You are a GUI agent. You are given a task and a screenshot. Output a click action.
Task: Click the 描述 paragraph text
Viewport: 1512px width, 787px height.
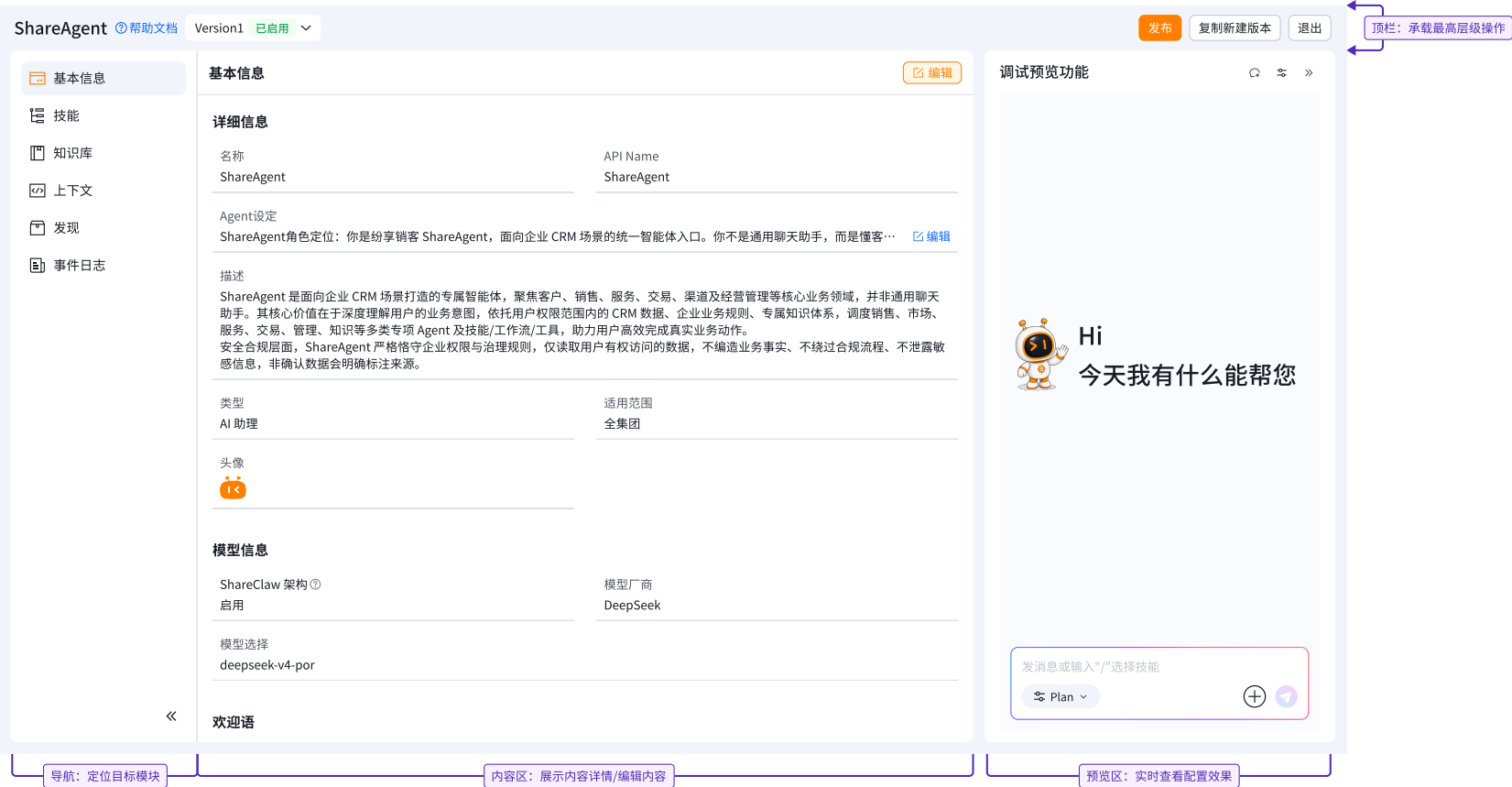coord(582,330)
